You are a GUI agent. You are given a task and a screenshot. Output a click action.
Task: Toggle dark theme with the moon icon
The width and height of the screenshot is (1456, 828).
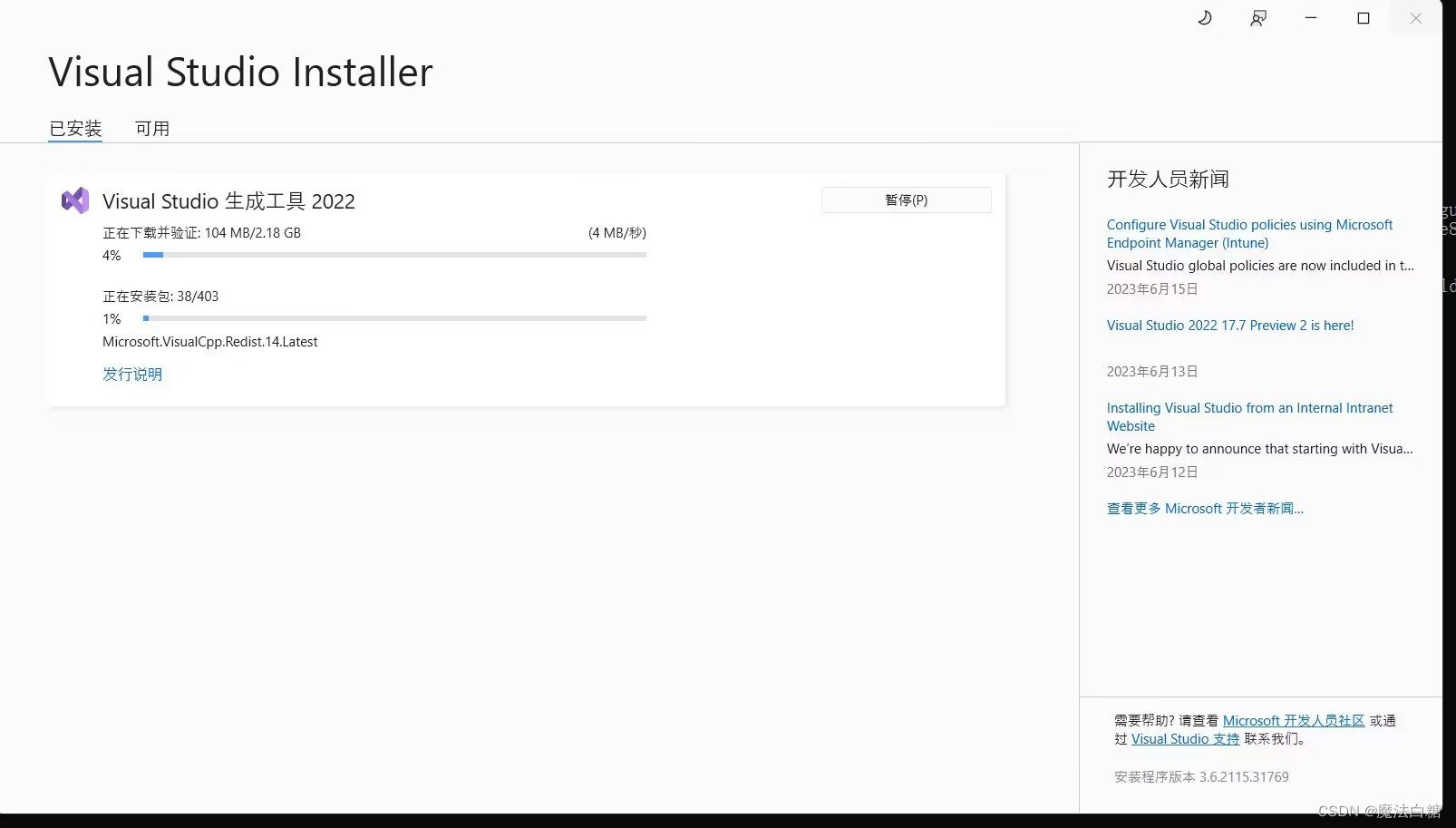pyautogui.click(x=1204, y=17)
